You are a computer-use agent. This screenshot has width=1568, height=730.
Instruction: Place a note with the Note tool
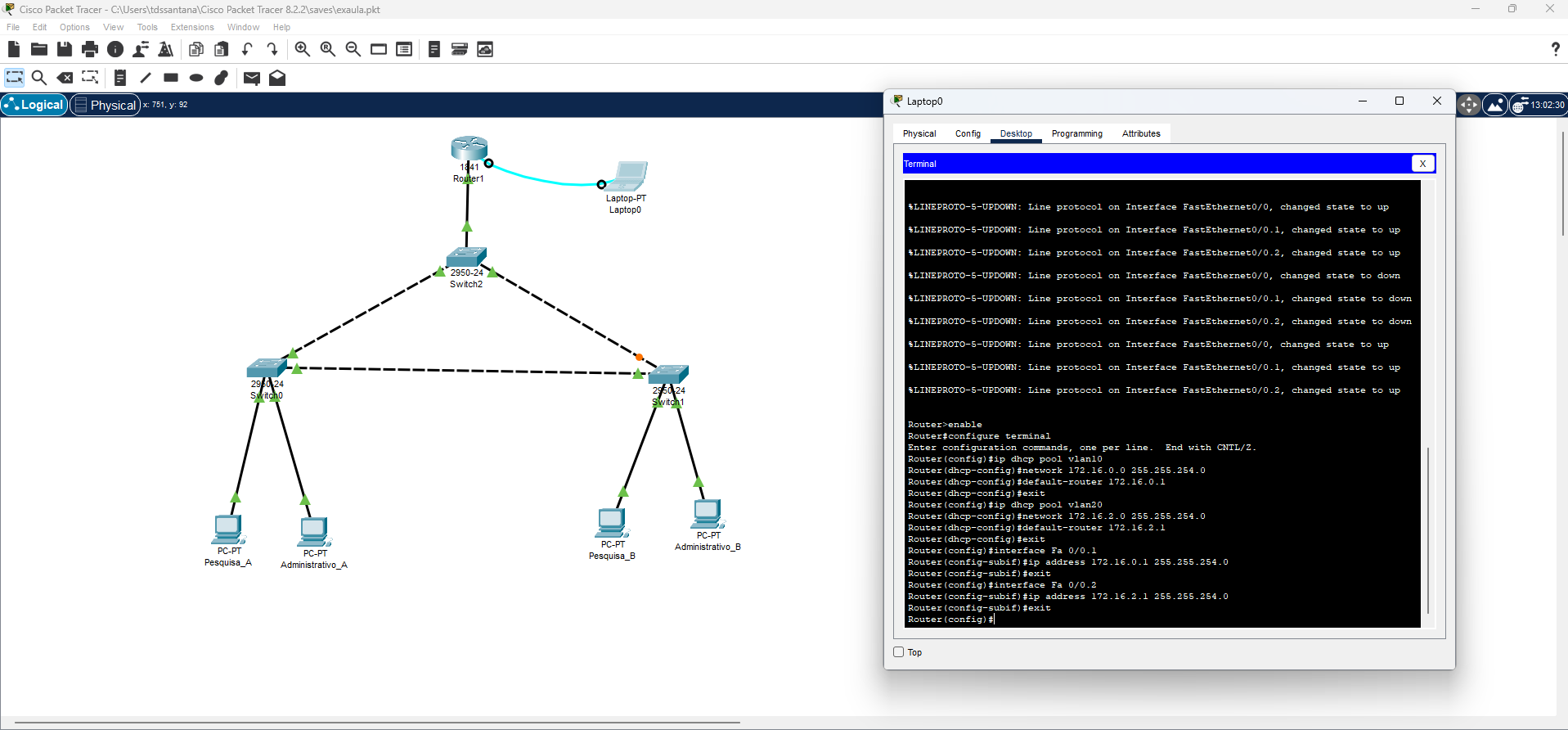(120, 78)
